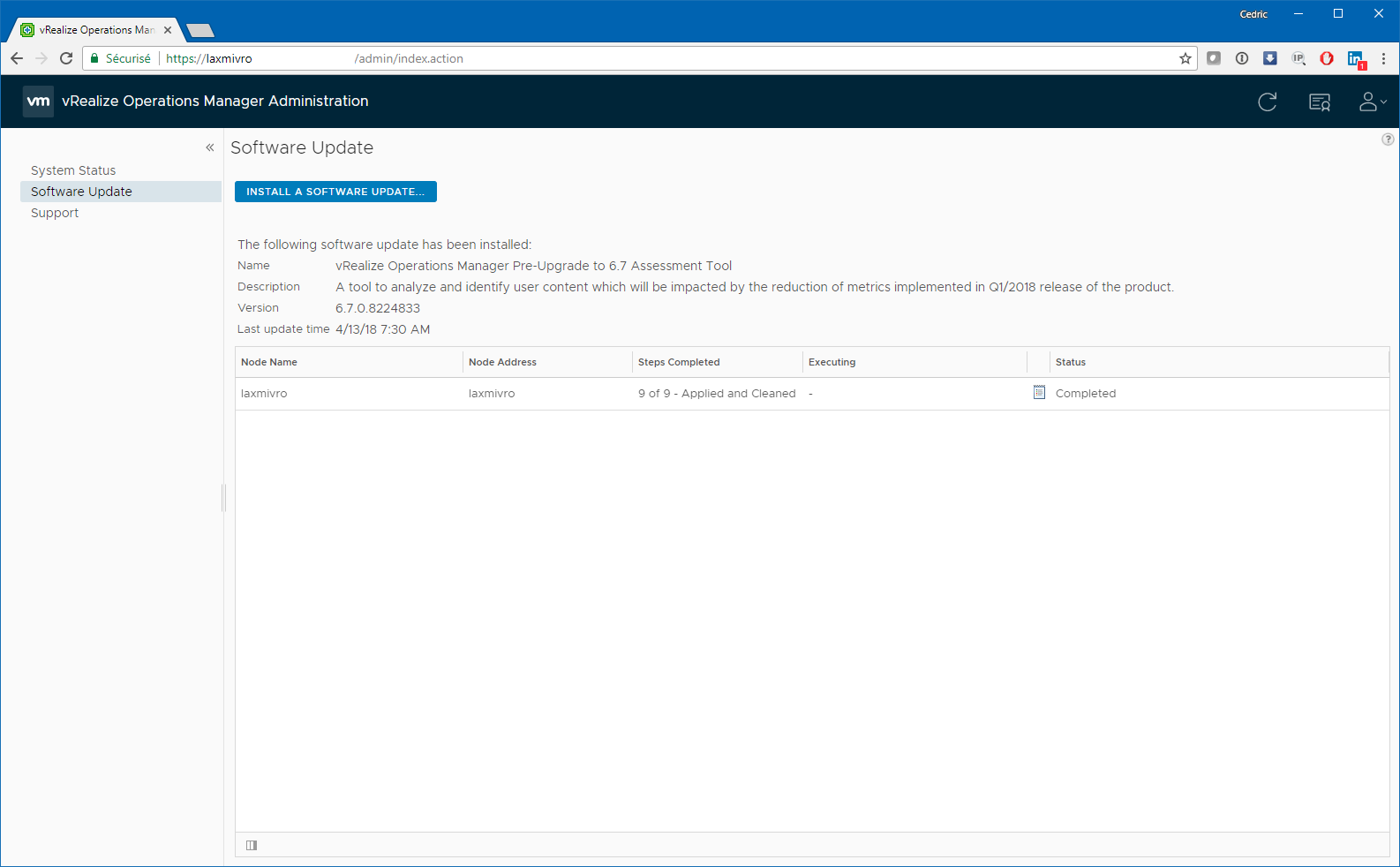The height and width of the screenshot is (867, 1400).
Task: Open the user account dropdown menu
Action: (x=1372, y=102)
